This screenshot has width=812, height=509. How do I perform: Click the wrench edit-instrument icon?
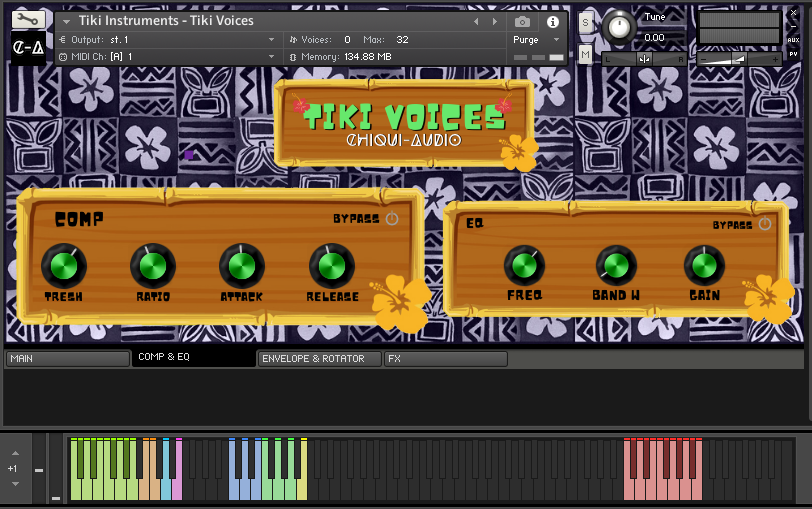click(x=28, y=20)
